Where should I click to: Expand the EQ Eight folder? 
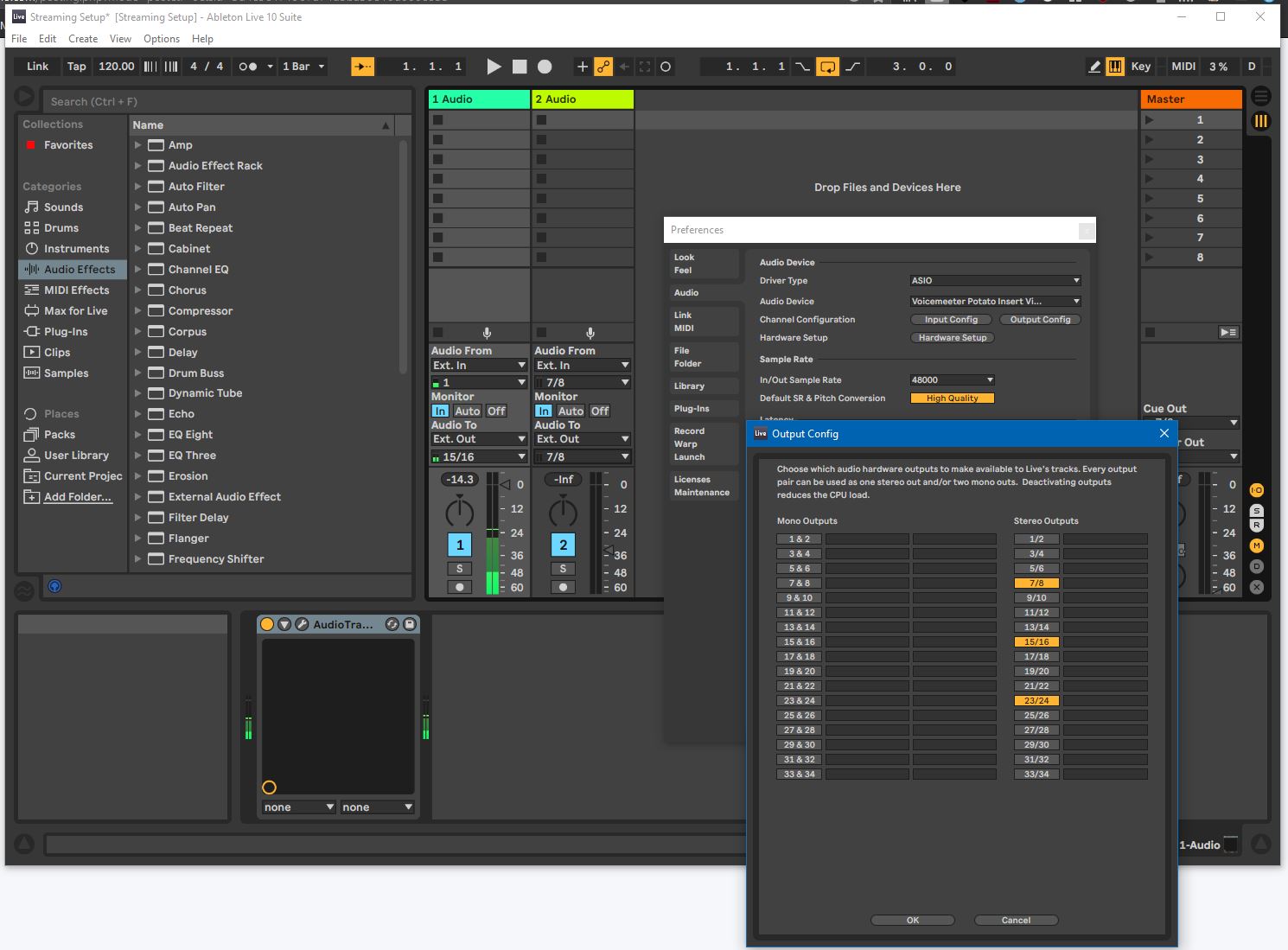pyautogui.click(x=137, y=435)
